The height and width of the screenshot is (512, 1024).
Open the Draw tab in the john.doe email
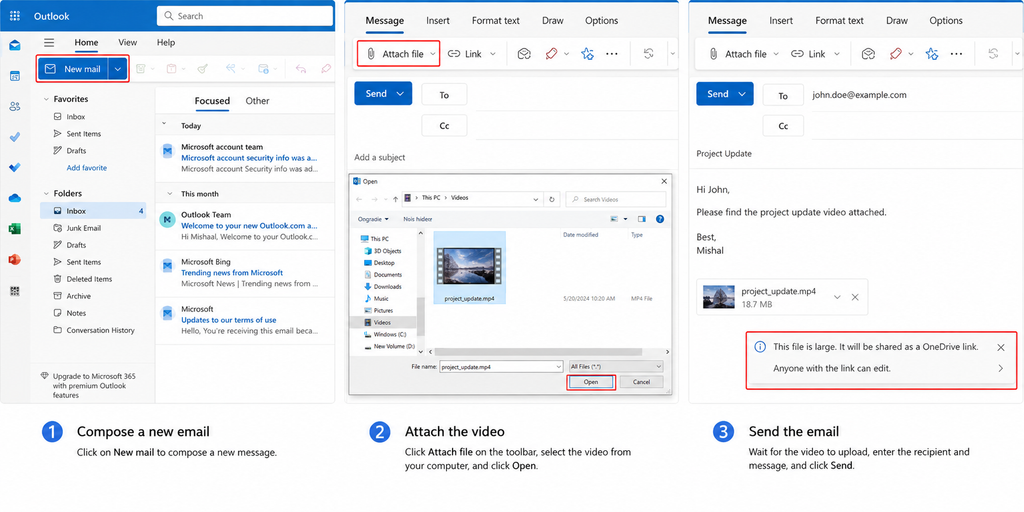(x=897, y=20)
